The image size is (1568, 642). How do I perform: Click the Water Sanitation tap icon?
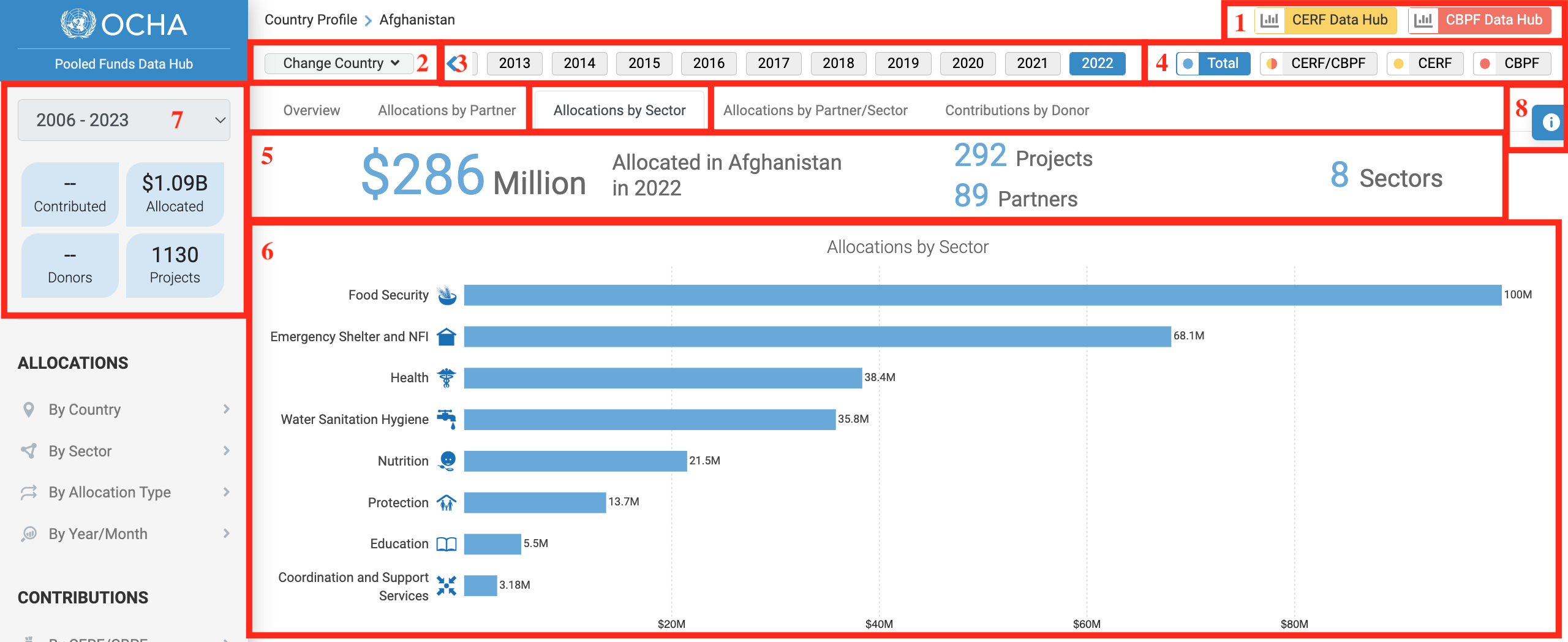[x=447, y=419]
